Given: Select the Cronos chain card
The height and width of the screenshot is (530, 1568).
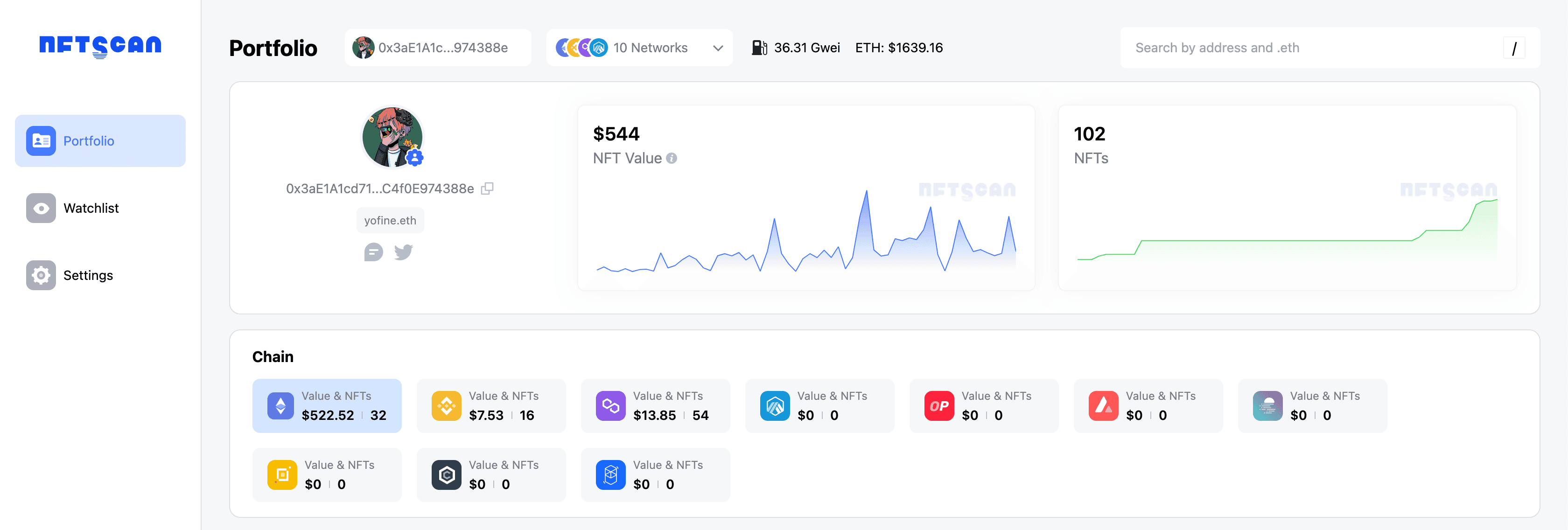Looking at the screenshot, I should [490, 474].
